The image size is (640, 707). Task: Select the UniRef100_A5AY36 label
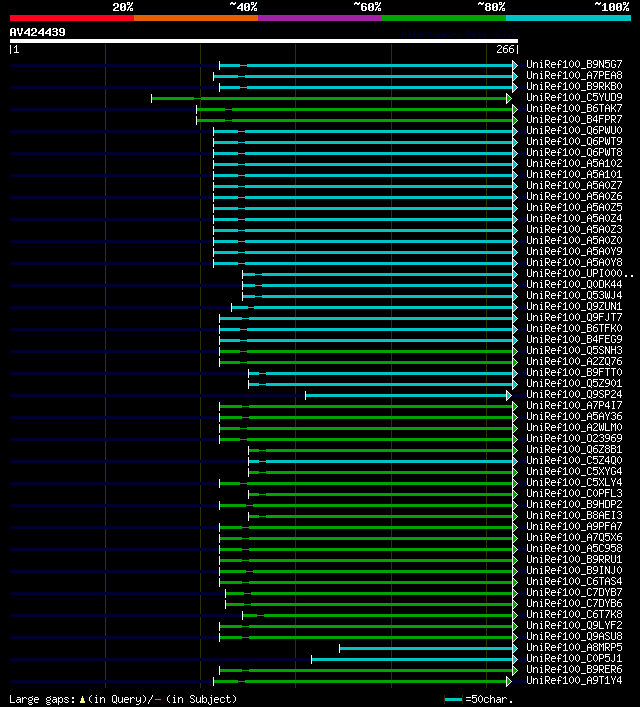[574, 417]
